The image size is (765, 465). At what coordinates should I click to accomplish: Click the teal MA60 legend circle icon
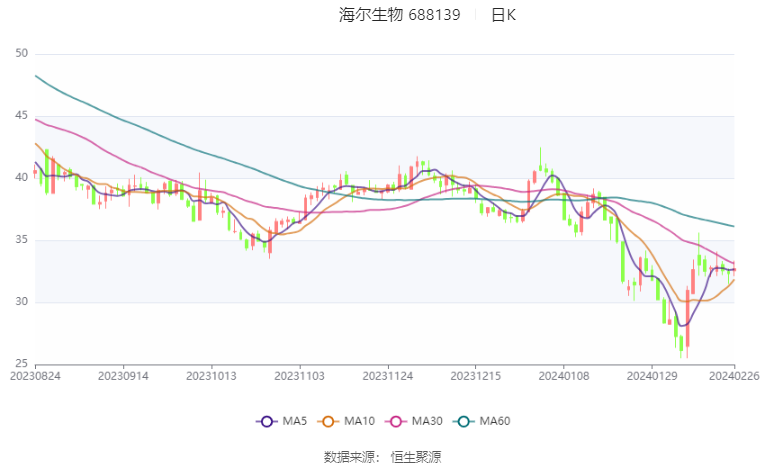click(x=463, y=422)
